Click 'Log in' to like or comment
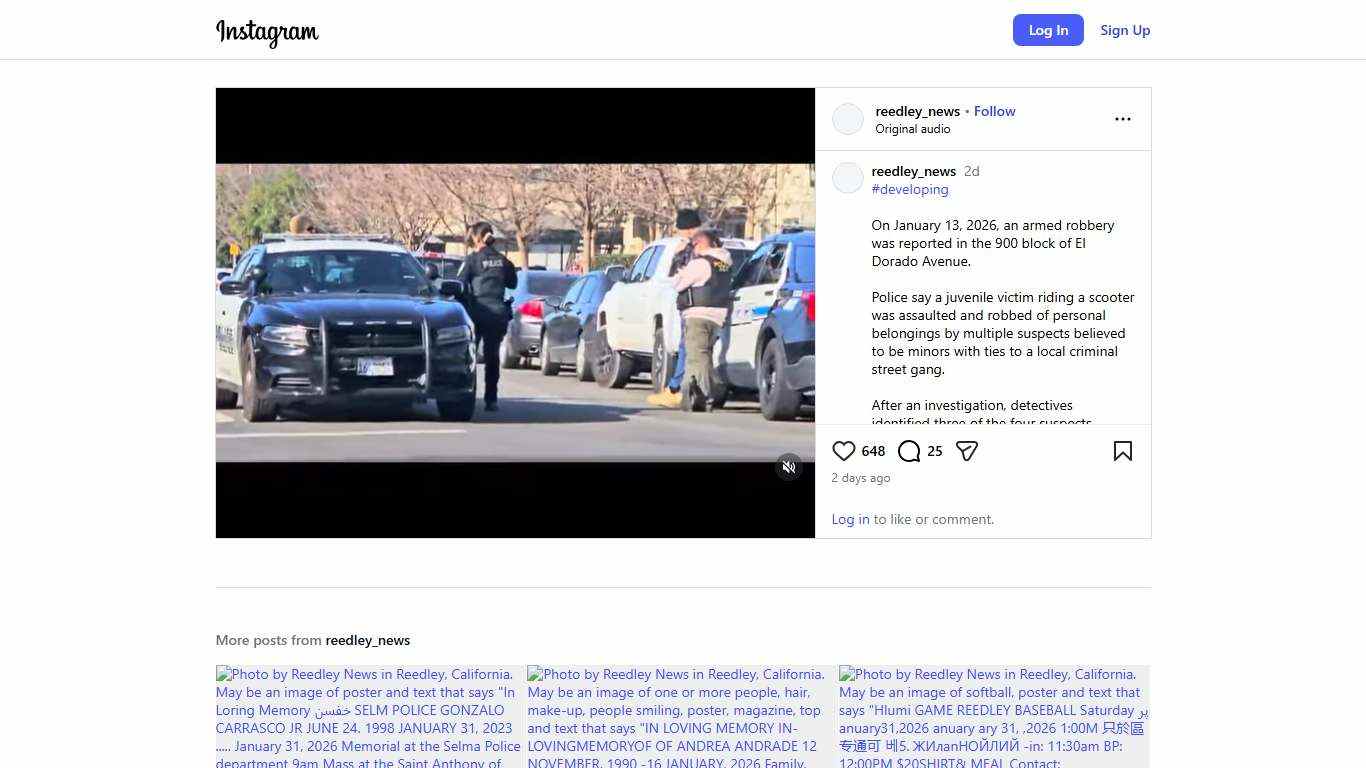The width and height of the screenshot is (1366, 768). 850,519
